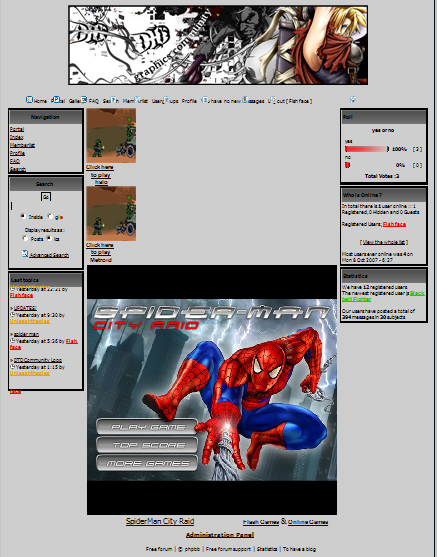Open Unleashthepies link under UPDATES! topic
The width and height of the screenshot is (437, 557).
coord(30,321)
